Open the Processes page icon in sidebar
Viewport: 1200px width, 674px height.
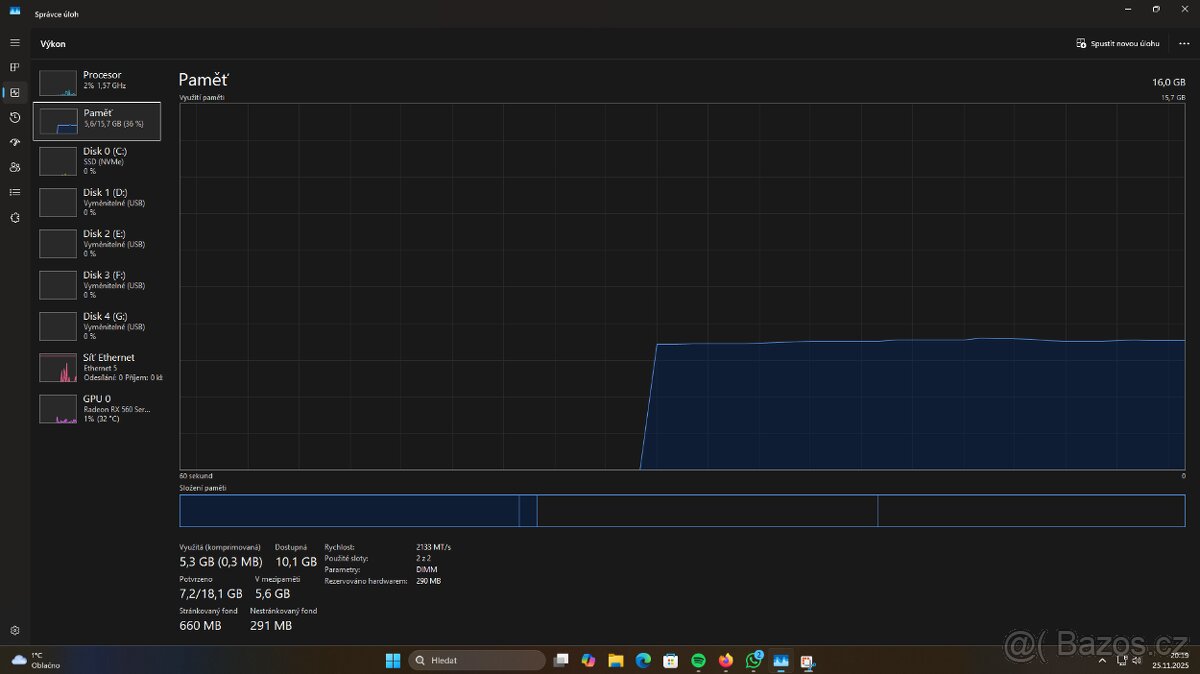[x=14, y=67]
